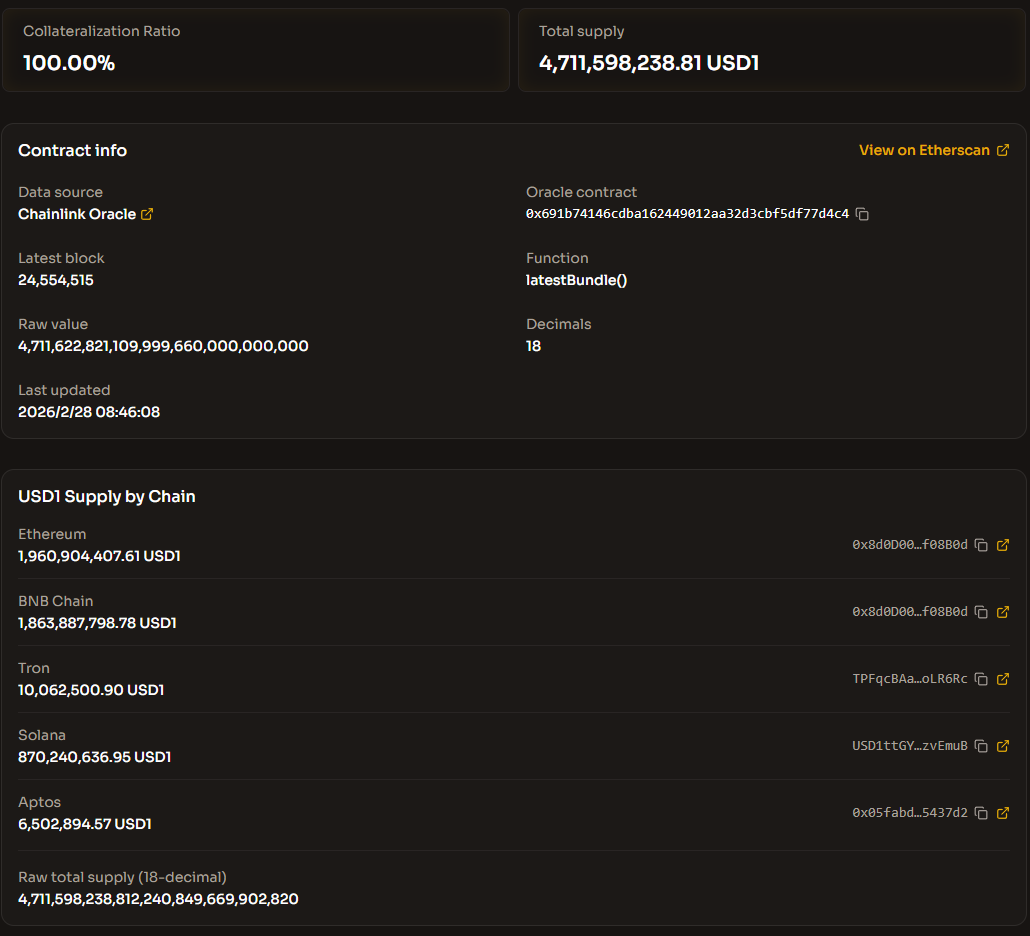1030x936 pixels.
Task: Click the Tron address TPFqcBAa…oLR6Rc
Action: [909, 679]
